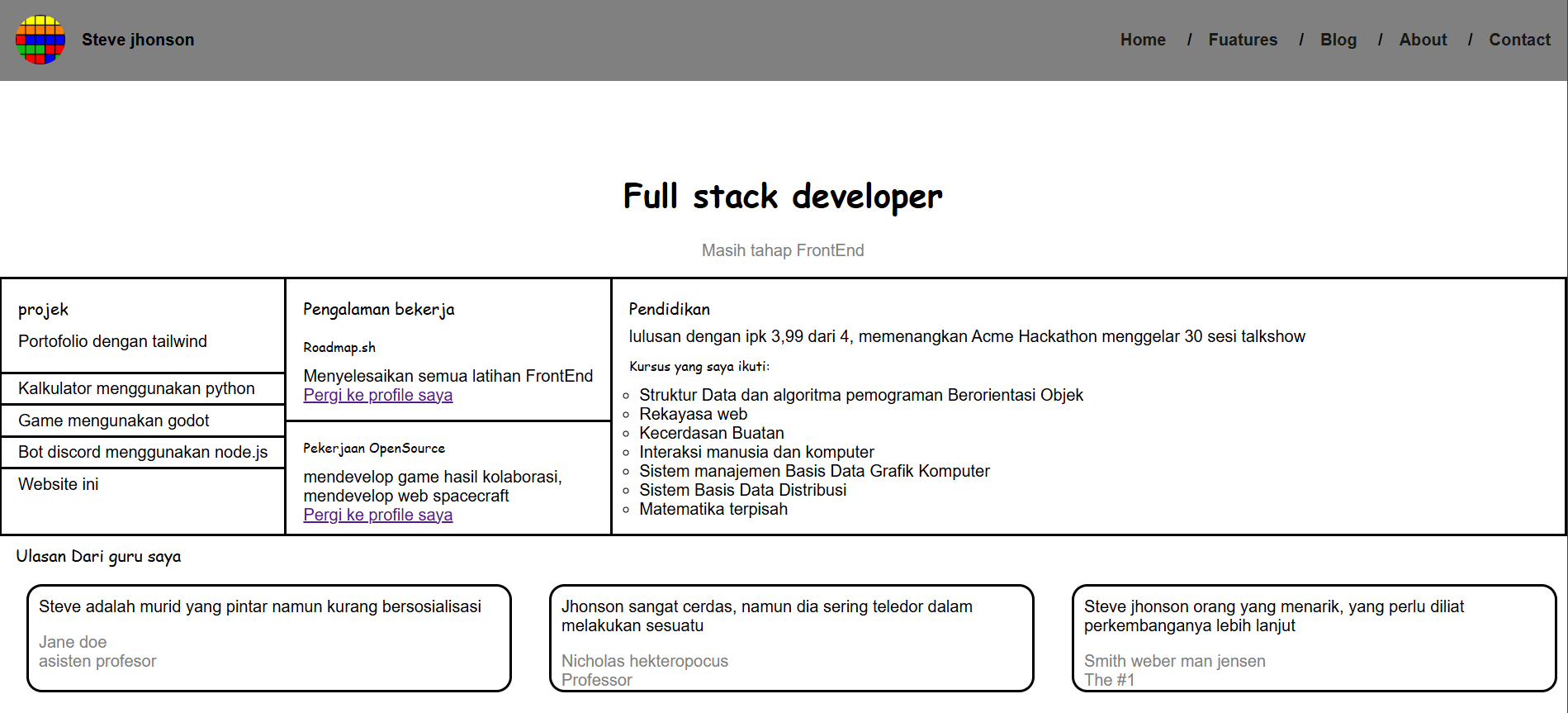Select the Nicholas hekteropocus review card
The height and width of the screenshot is (713, 1568).
791,637
